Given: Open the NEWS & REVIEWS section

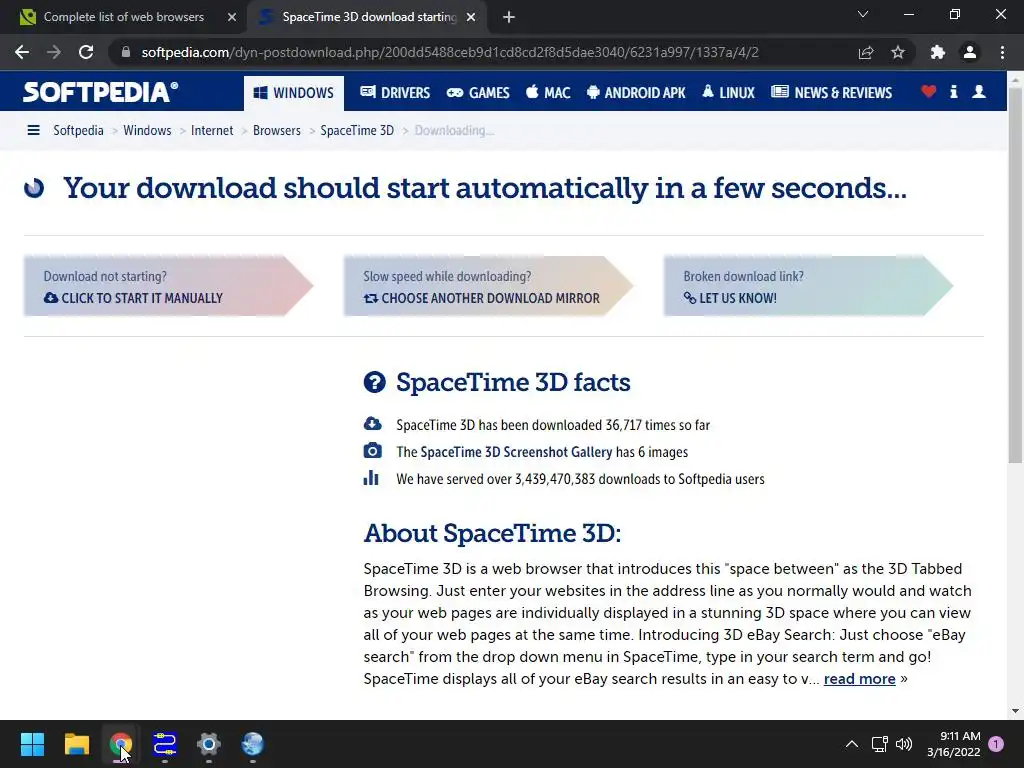Looking at the screenshot, I should point(831,93).
